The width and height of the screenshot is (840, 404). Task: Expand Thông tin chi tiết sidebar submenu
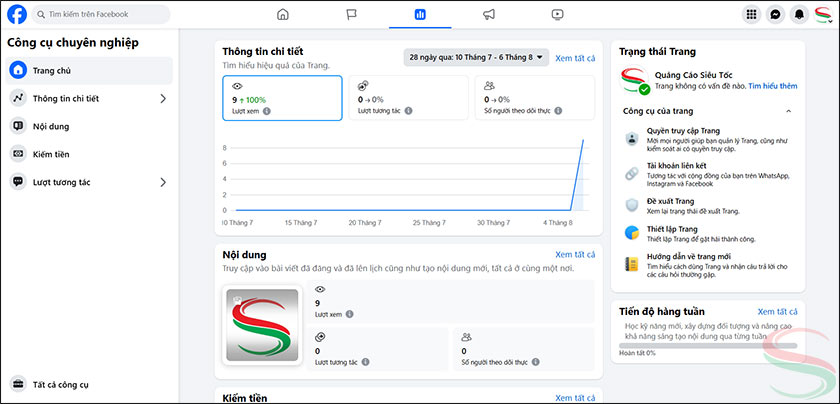pyautogui.click(x=163, y=98)
